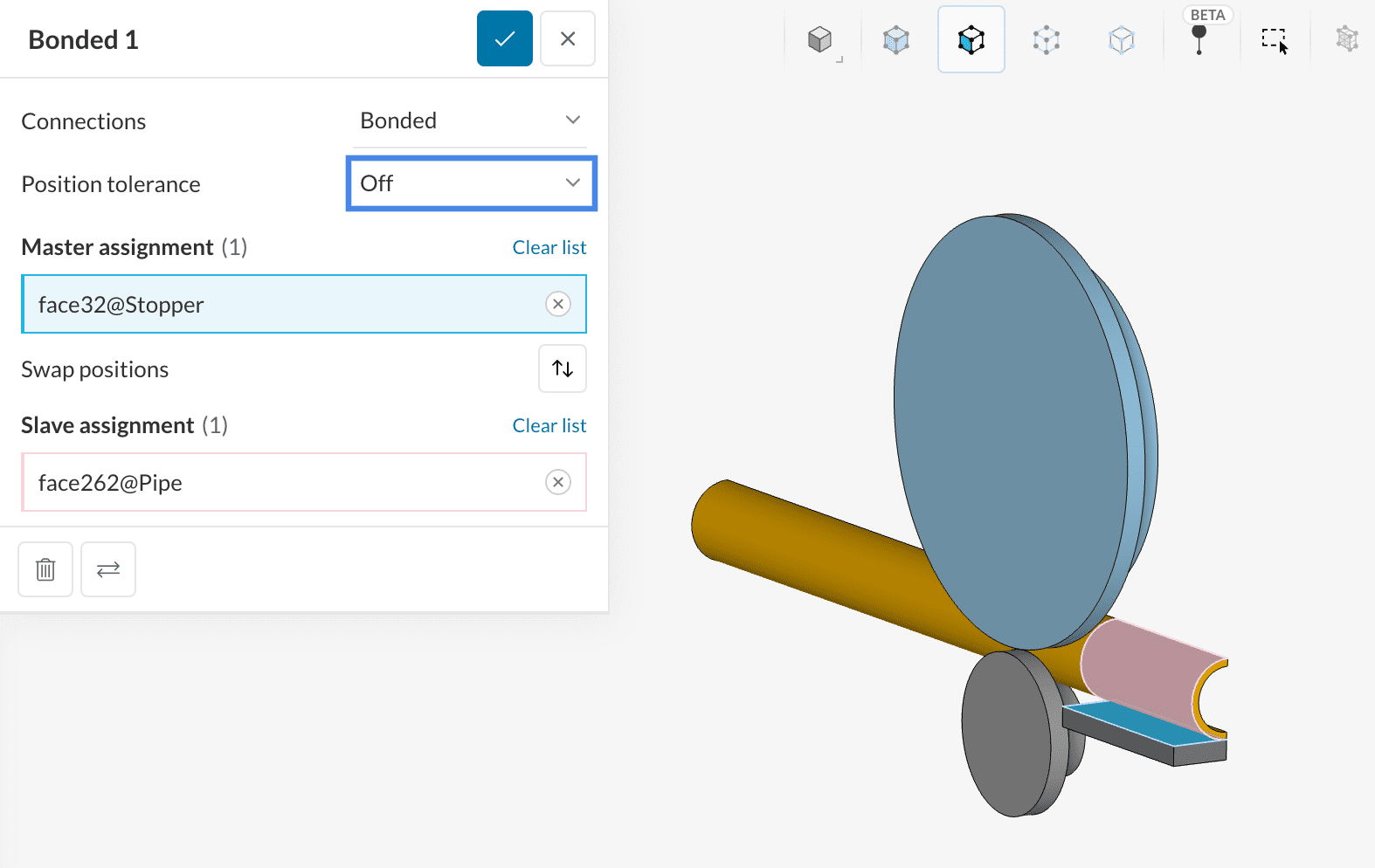
Task: Remove face262@Pipe from slave assignment
Action: (558, 482)
